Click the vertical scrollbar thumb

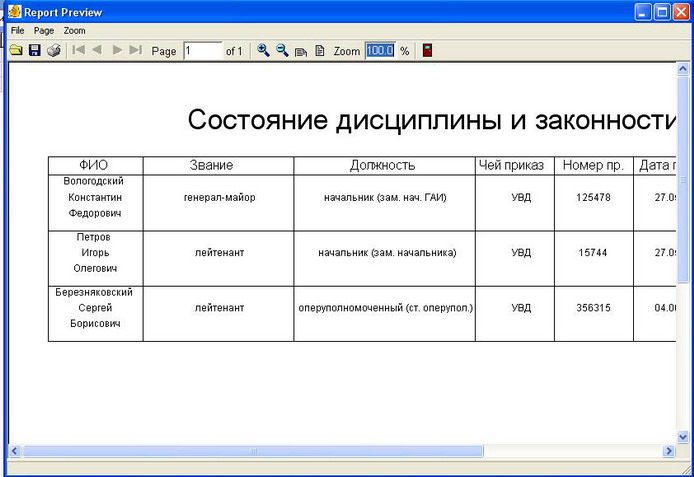(x=682, y=179)
